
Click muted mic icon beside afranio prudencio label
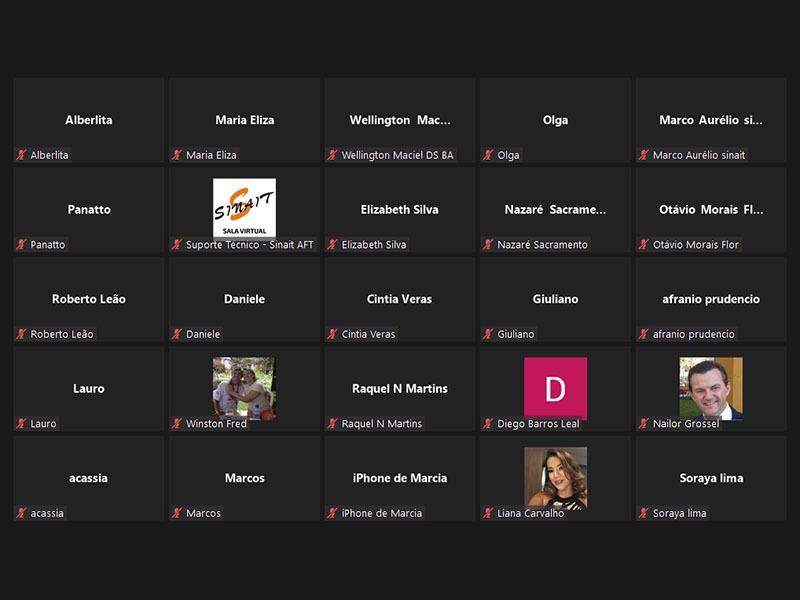coord(644,334)
